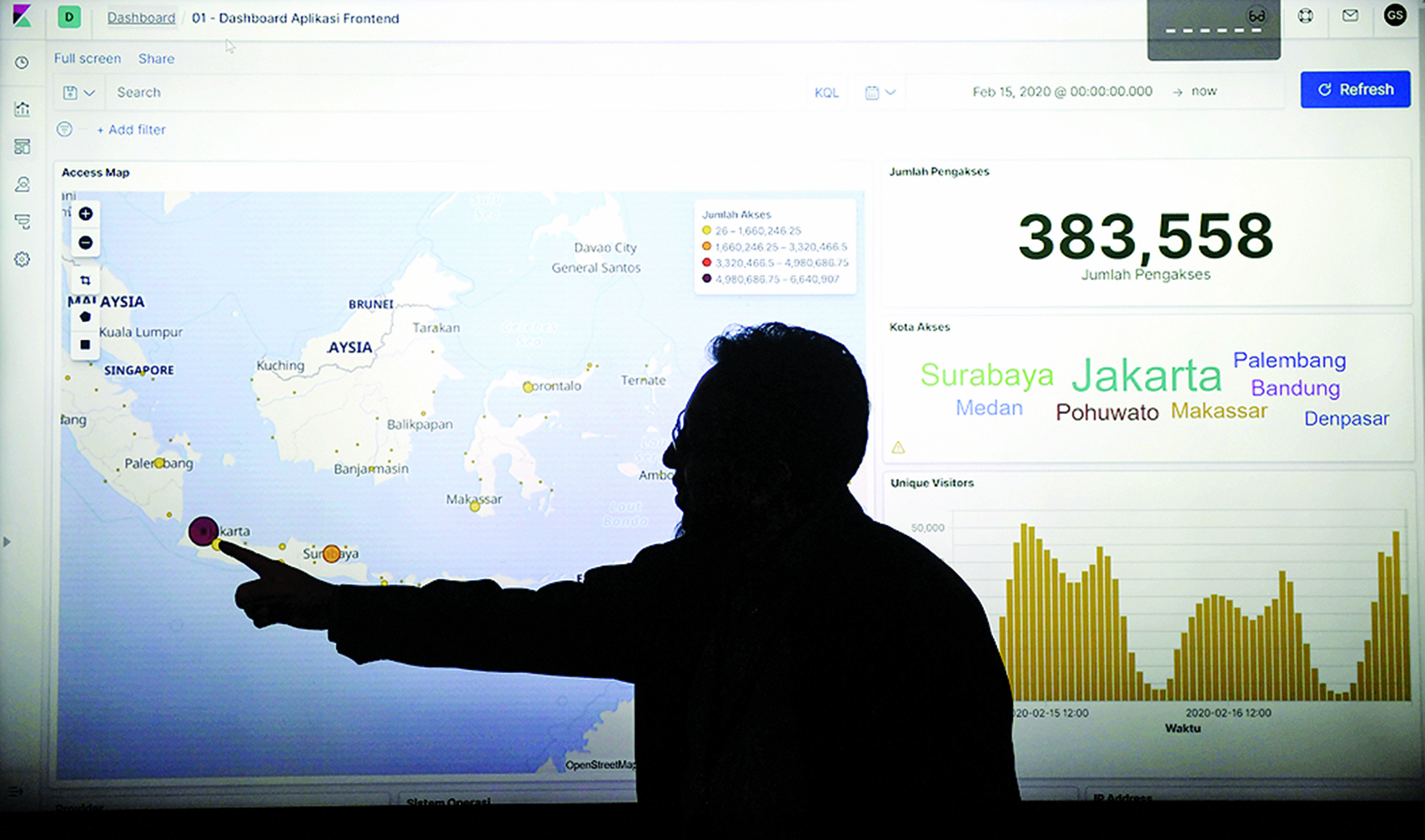Click the Kibana logo
The width and height of the screenshot is (1425, 840).
tap(22, 17)
